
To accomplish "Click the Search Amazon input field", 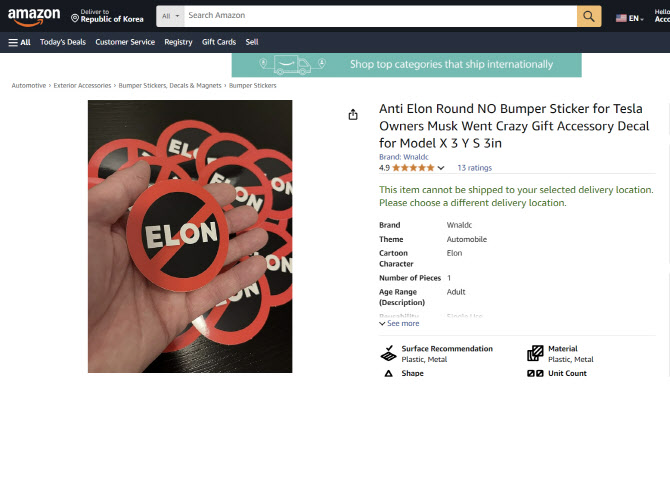I will pos(380,16).
